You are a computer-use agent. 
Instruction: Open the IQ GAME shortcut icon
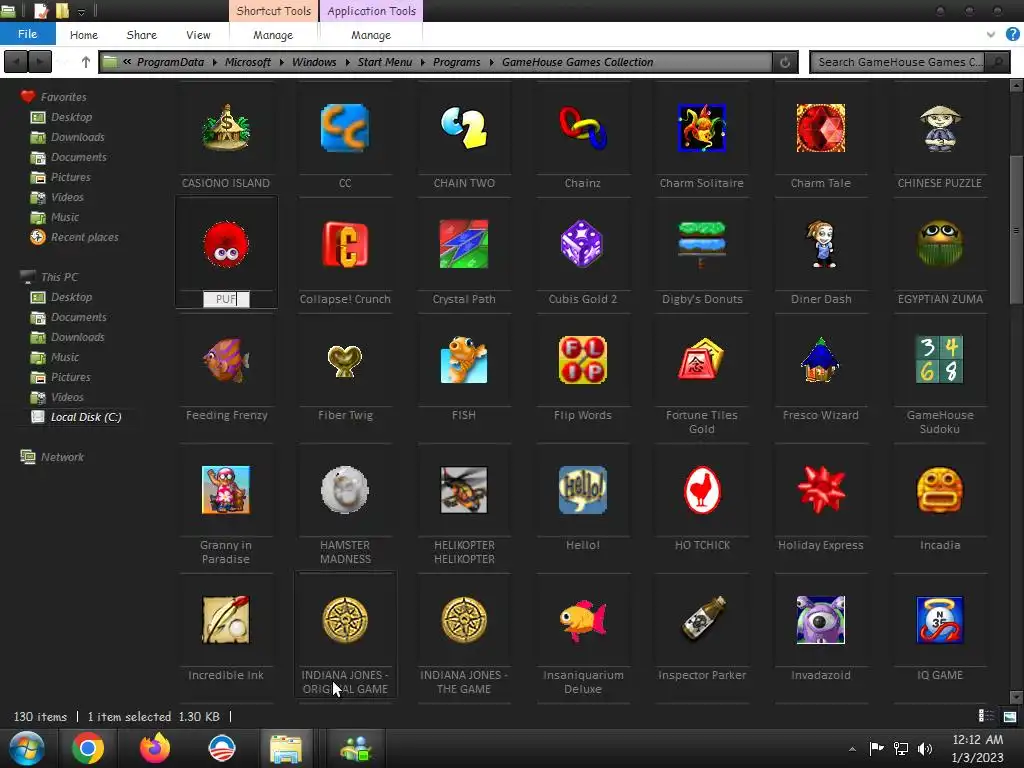click(x=940, y=620)
